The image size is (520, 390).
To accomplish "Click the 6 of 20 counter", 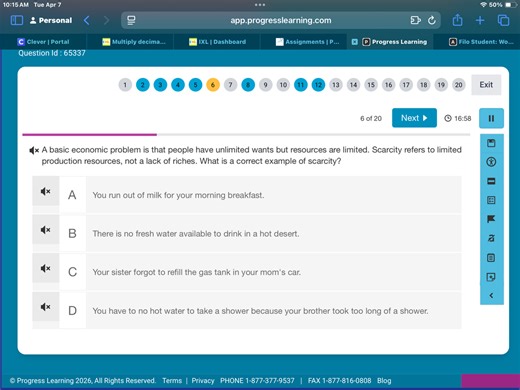I will [371, 118].
